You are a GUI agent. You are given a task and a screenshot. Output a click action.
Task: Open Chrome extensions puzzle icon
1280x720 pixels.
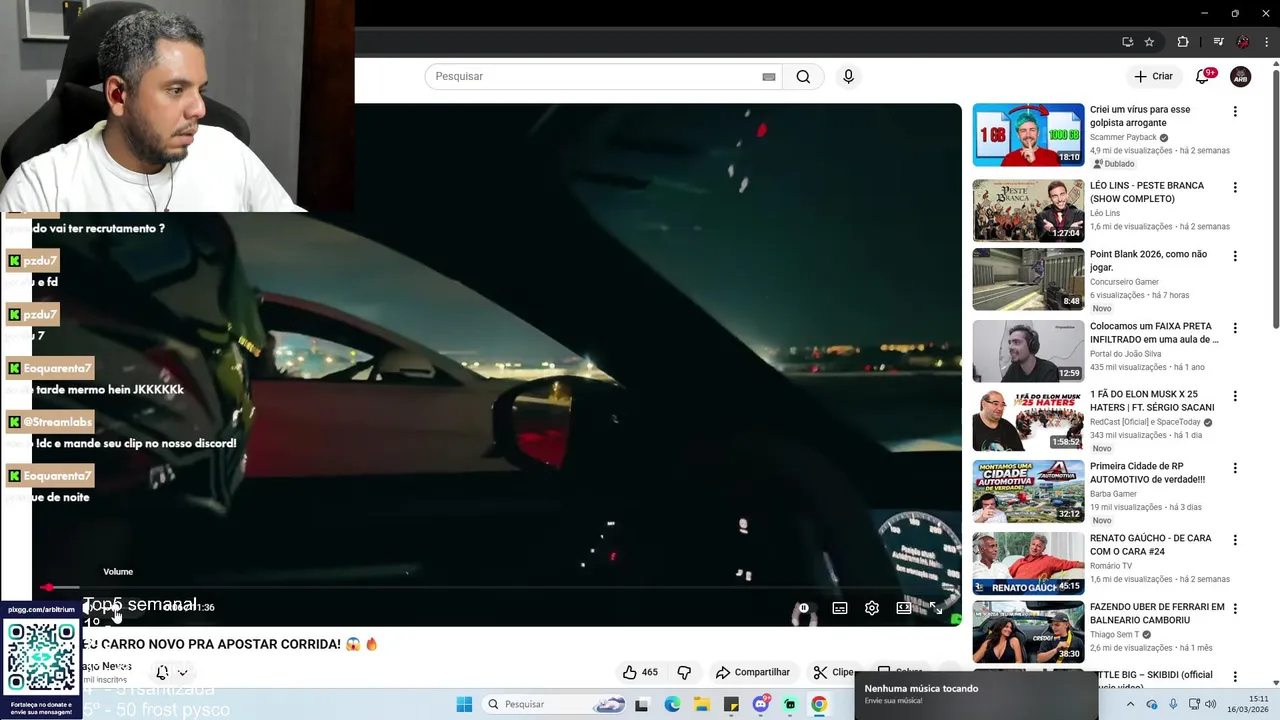click(x=1183, y=42)
